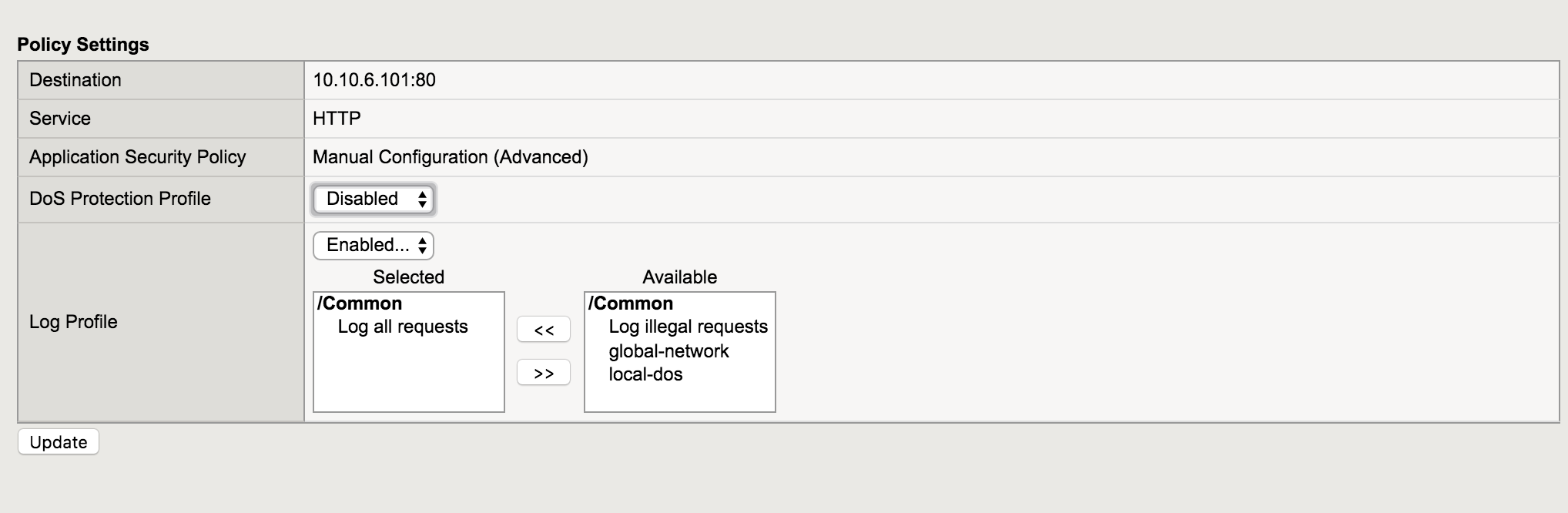The image size is (1568, 513).
Task: Click the DoS Protection Profile label
Action: tap(119, 199)
